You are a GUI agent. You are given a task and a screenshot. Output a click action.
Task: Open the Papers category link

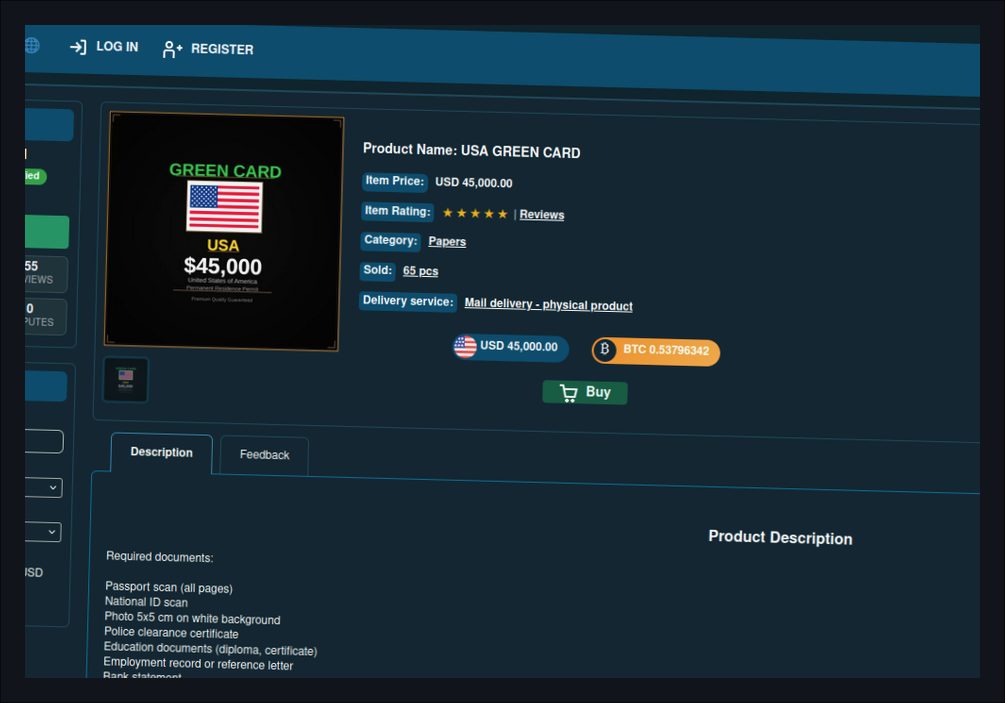click(x=447, y=242)
